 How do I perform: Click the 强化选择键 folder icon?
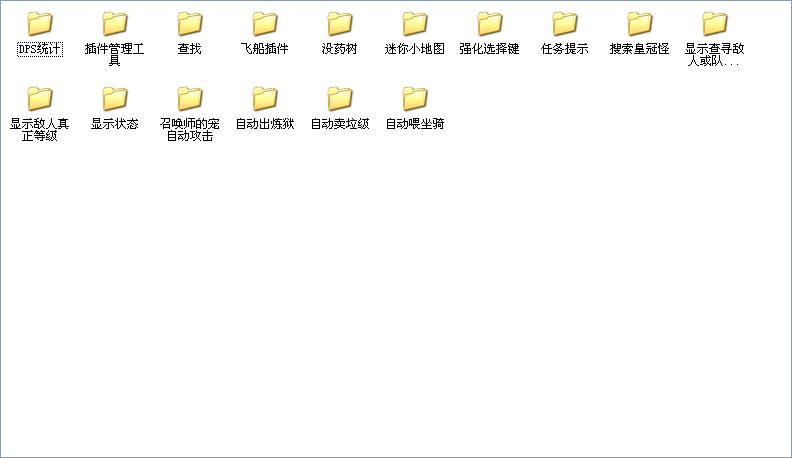[x=489, y=24]
